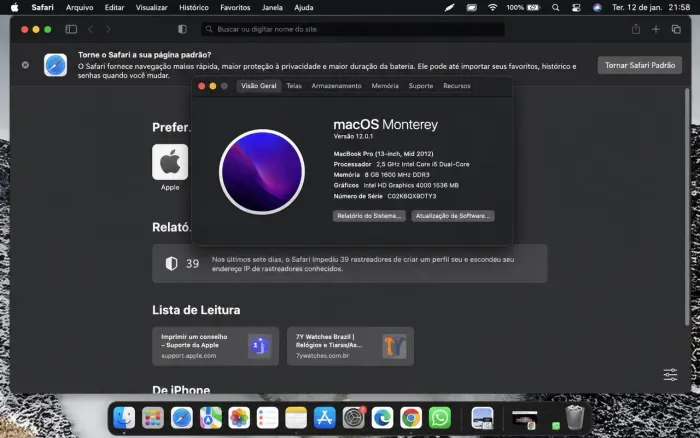Restore the minimized window thumbnail in the Dock

(x=525, y=419)
